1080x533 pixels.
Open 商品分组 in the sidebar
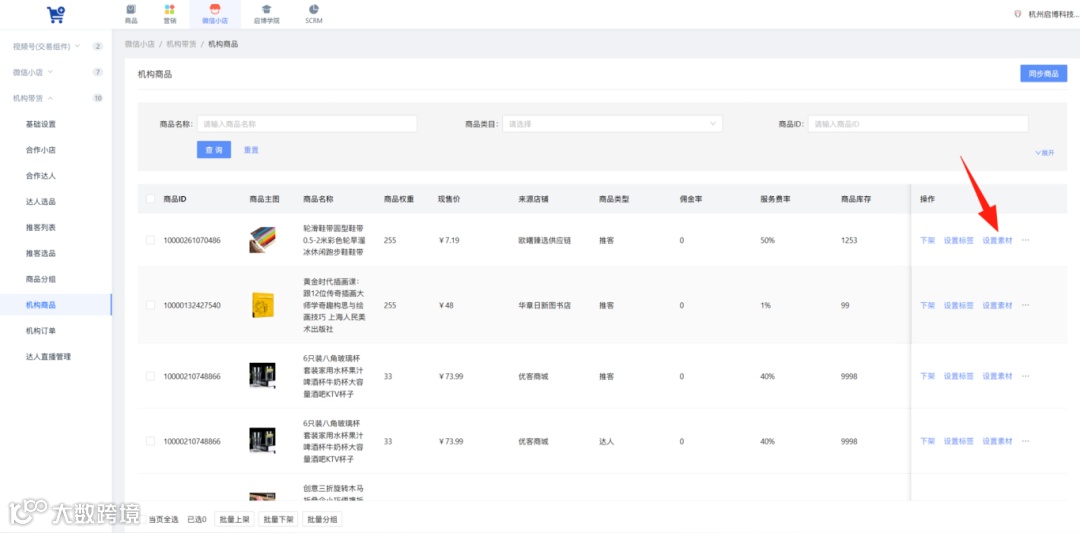point(41,279)
